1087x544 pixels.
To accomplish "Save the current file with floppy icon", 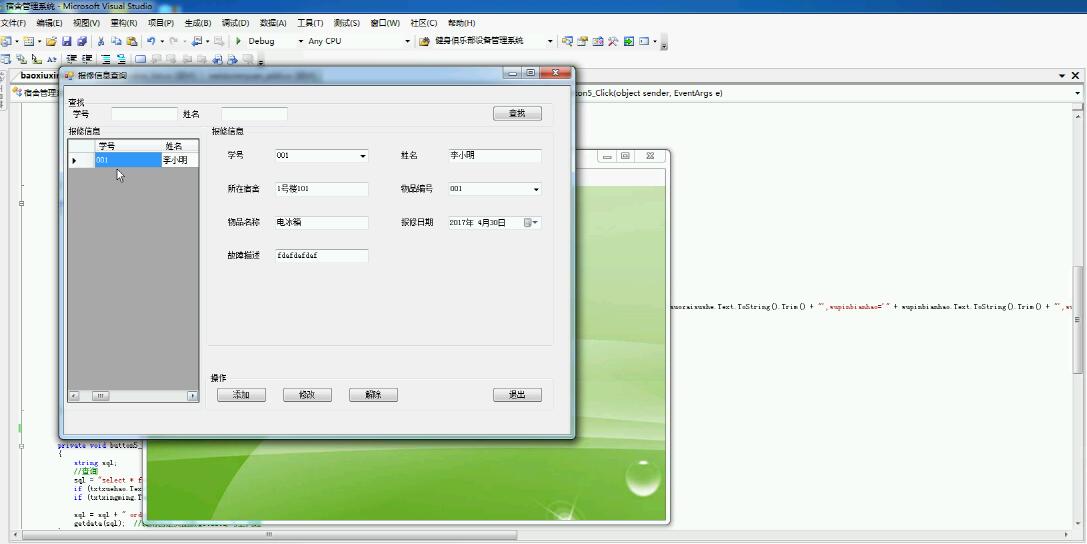I will (x=67, y=41).
